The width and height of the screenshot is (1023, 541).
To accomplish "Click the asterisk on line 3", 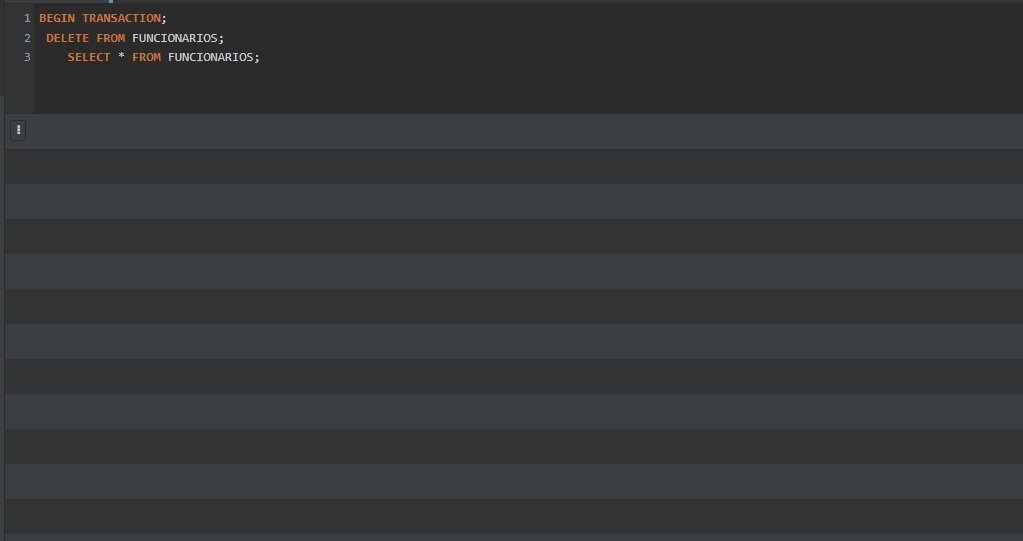I will click(121, 57).
